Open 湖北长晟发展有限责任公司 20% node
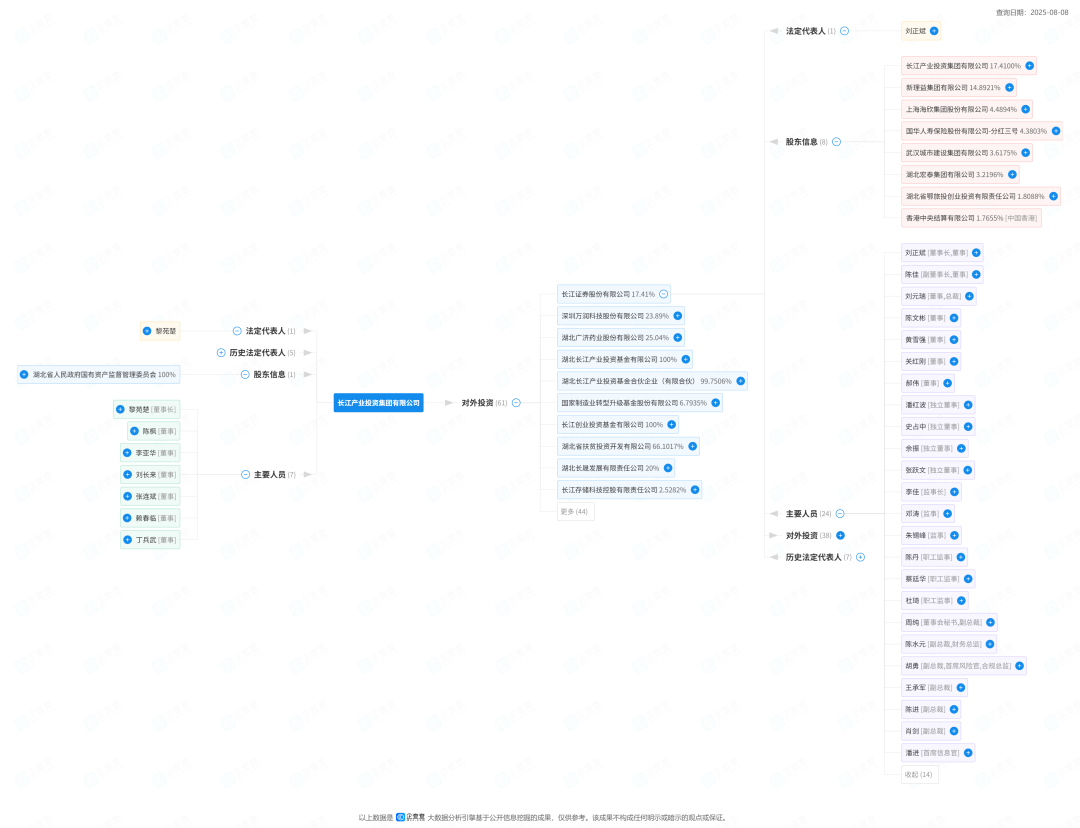The width and height of the screenshot is (1080, 828). [x=616, y=468]
